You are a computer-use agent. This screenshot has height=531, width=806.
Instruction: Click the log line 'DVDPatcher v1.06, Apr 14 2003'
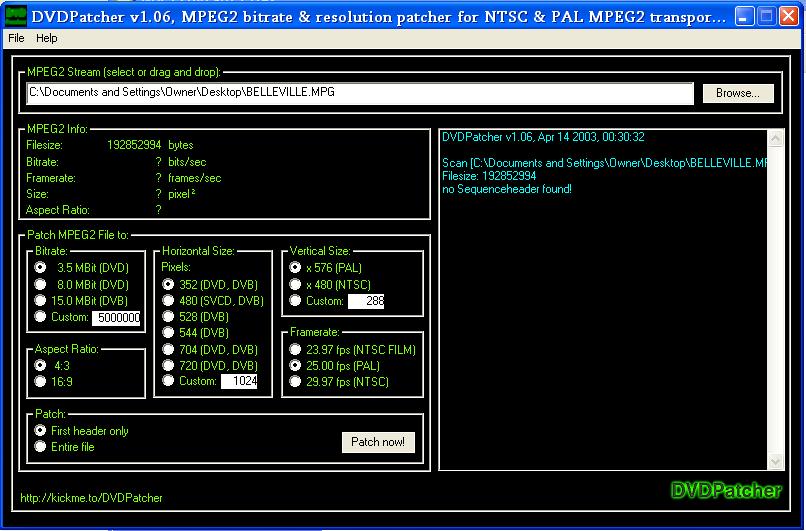pyautogui.click(x=543, y=137)
